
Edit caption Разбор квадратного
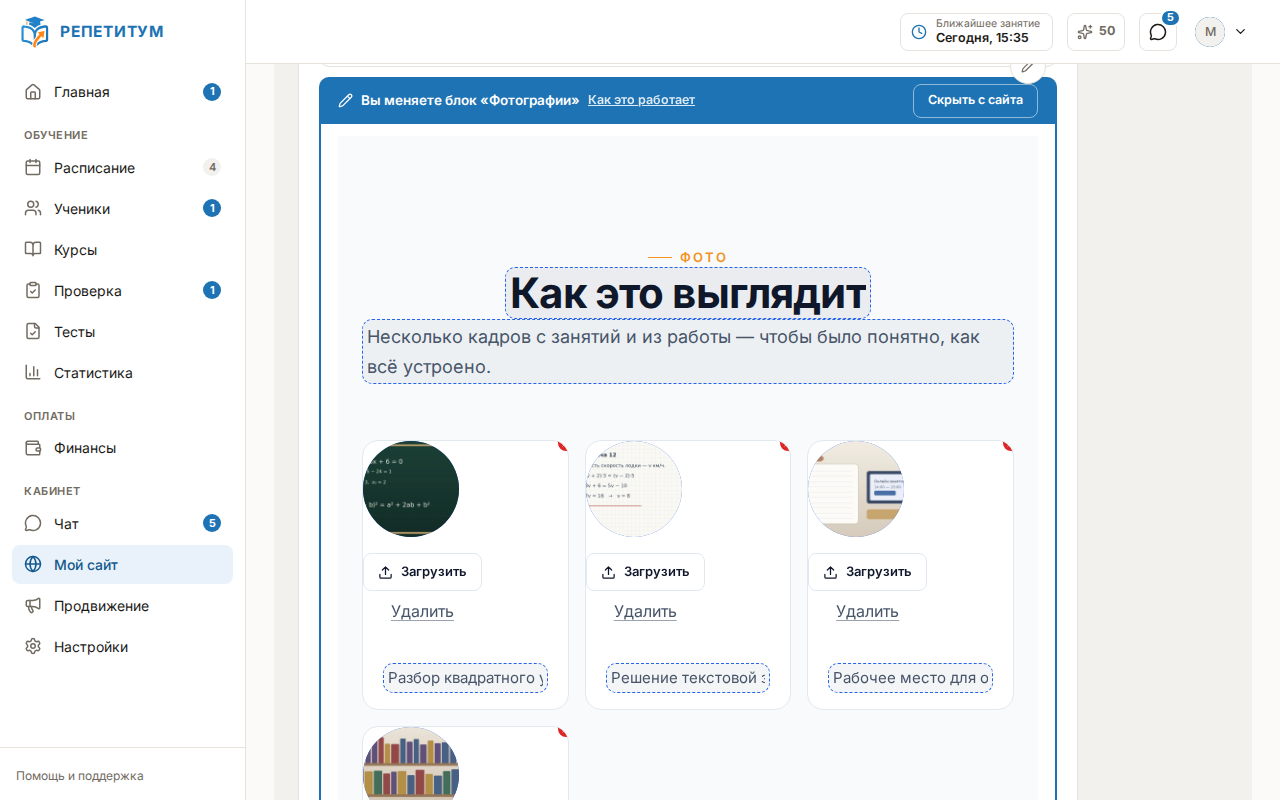pyautogui.click(x=465, y=678)
